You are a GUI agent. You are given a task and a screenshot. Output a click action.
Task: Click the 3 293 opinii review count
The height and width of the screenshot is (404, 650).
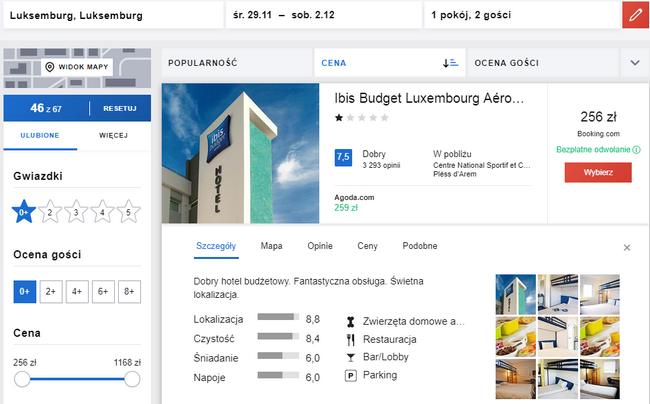(381, 166)
